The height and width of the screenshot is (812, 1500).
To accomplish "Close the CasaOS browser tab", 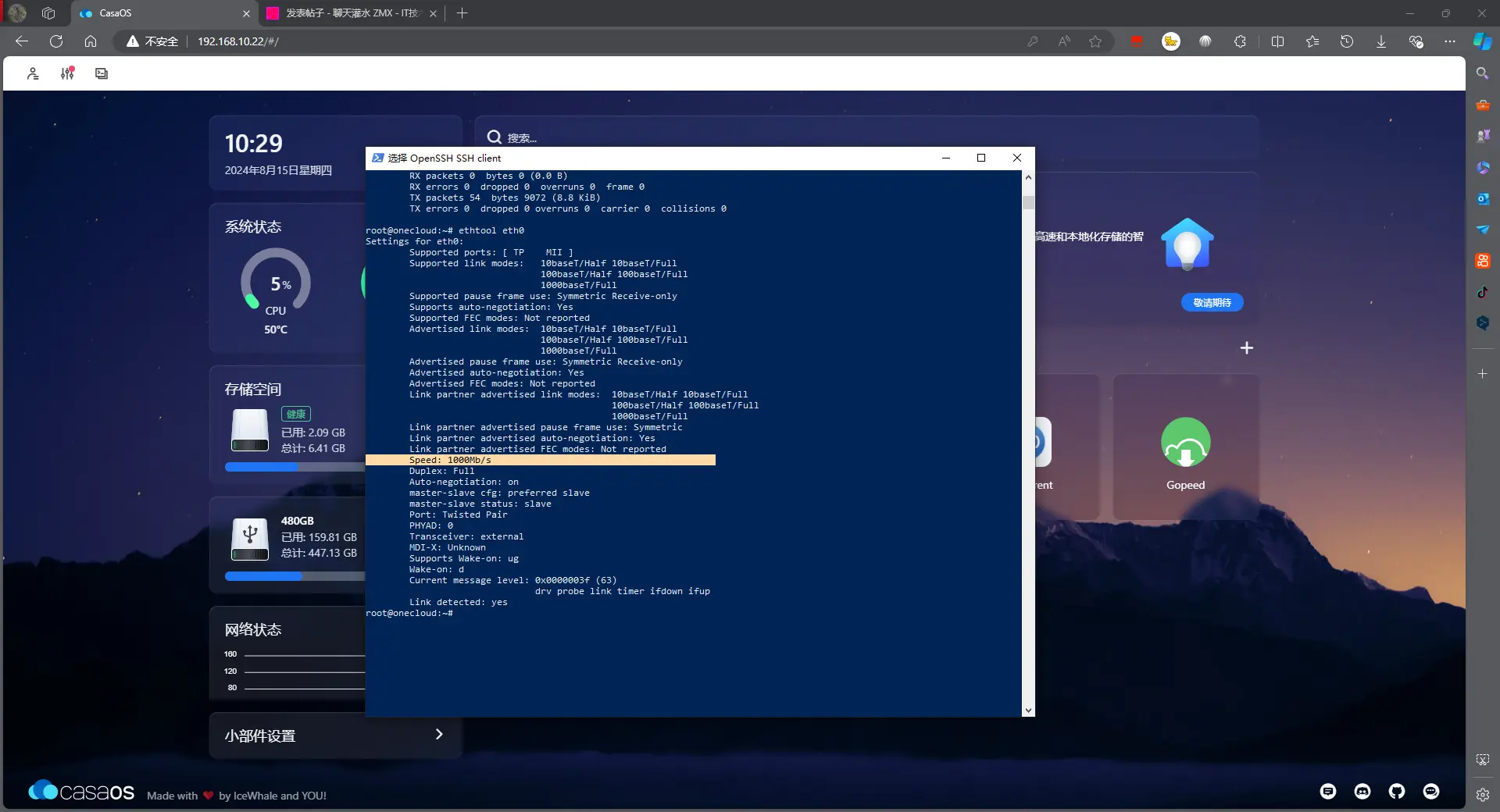I will click(246, 13).
